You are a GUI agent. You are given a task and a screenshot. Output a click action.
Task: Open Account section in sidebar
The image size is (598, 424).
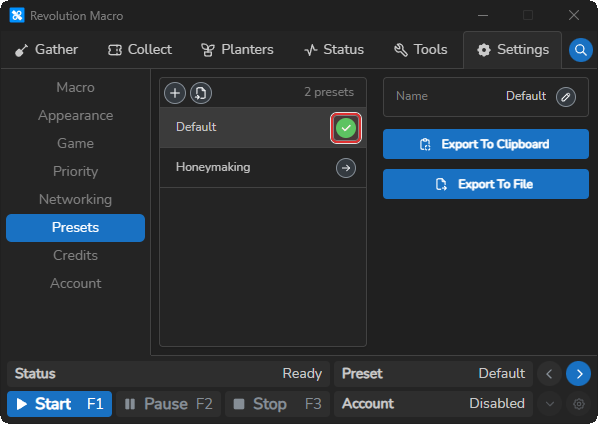(x=76, y=283)
